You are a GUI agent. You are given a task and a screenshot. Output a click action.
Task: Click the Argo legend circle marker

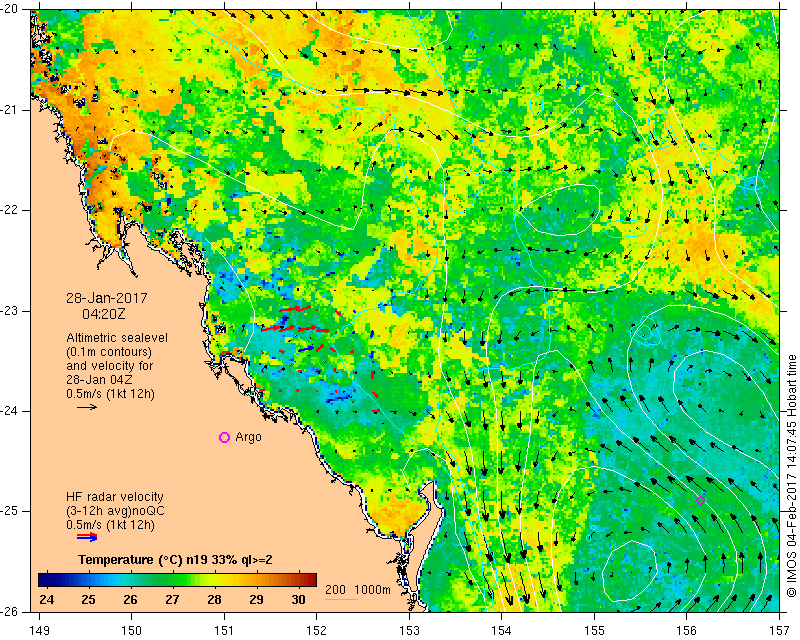click(224, 437)
